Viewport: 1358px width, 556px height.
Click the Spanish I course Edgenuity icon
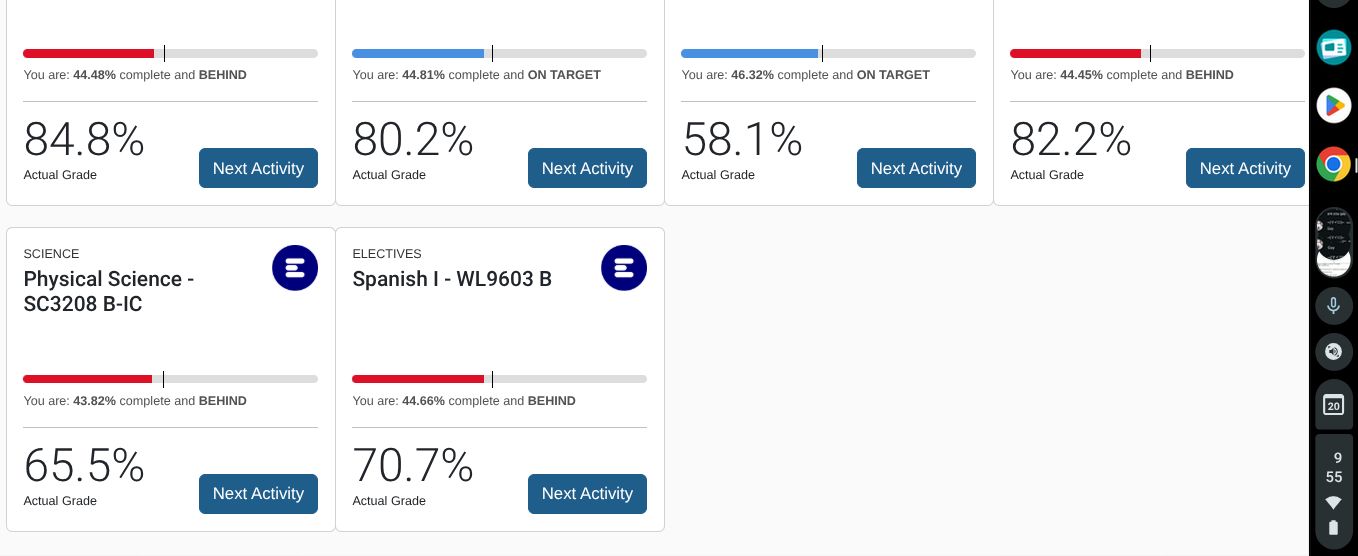624,268
